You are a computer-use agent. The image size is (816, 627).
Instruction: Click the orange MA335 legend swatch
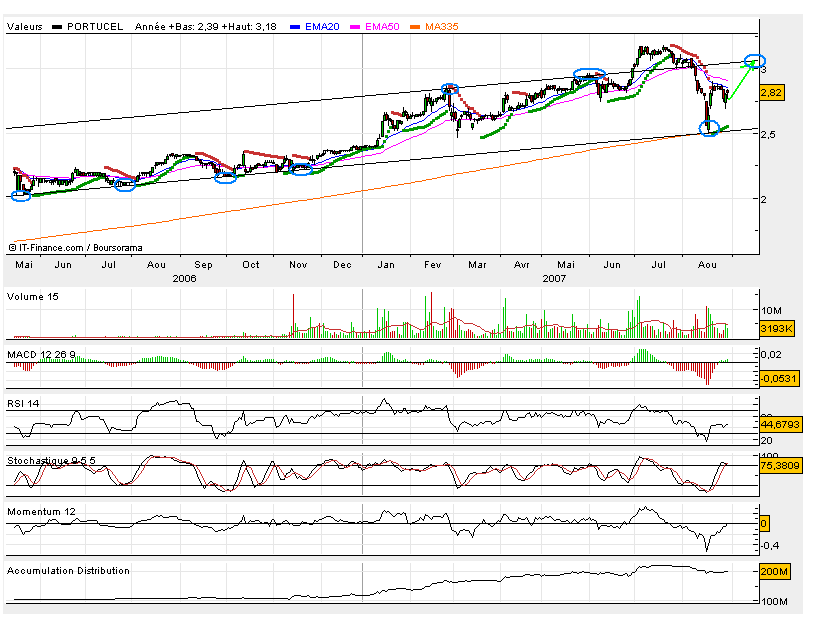[415, 27]
